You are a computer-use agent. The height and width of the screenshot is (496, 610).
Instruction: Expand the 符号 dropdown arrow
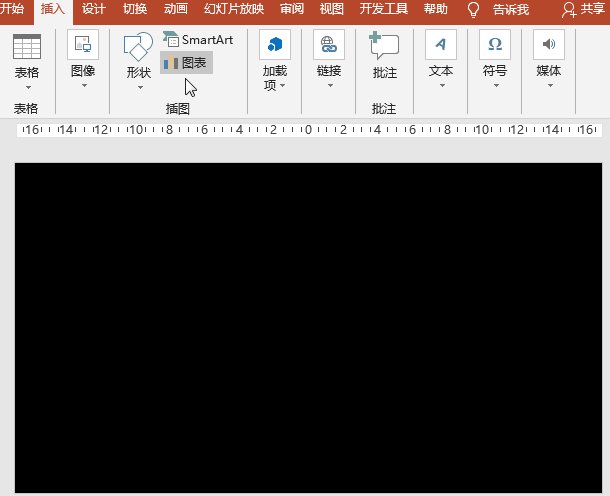click(496, 86)
